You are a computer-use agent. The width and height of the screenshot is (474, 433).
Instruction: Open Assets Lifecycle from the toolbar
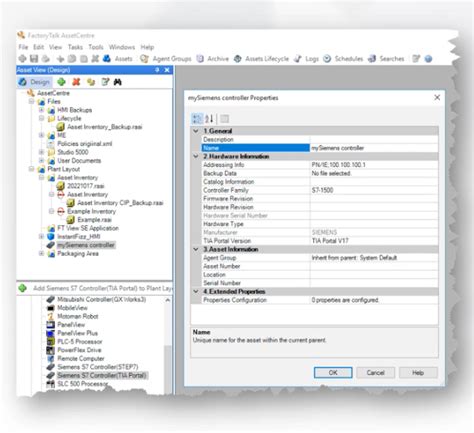pos(261,59)
